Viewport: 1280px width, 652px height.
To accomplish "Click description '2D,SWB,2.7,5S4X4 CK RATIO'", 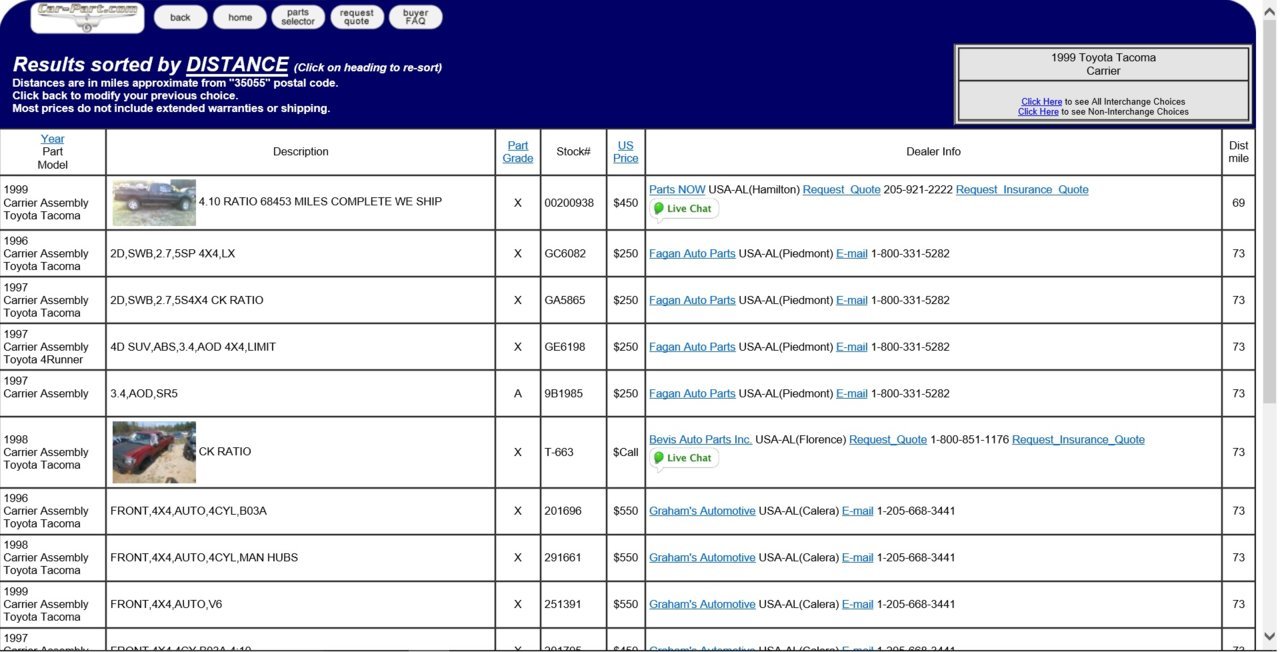I will coord(187,300).
